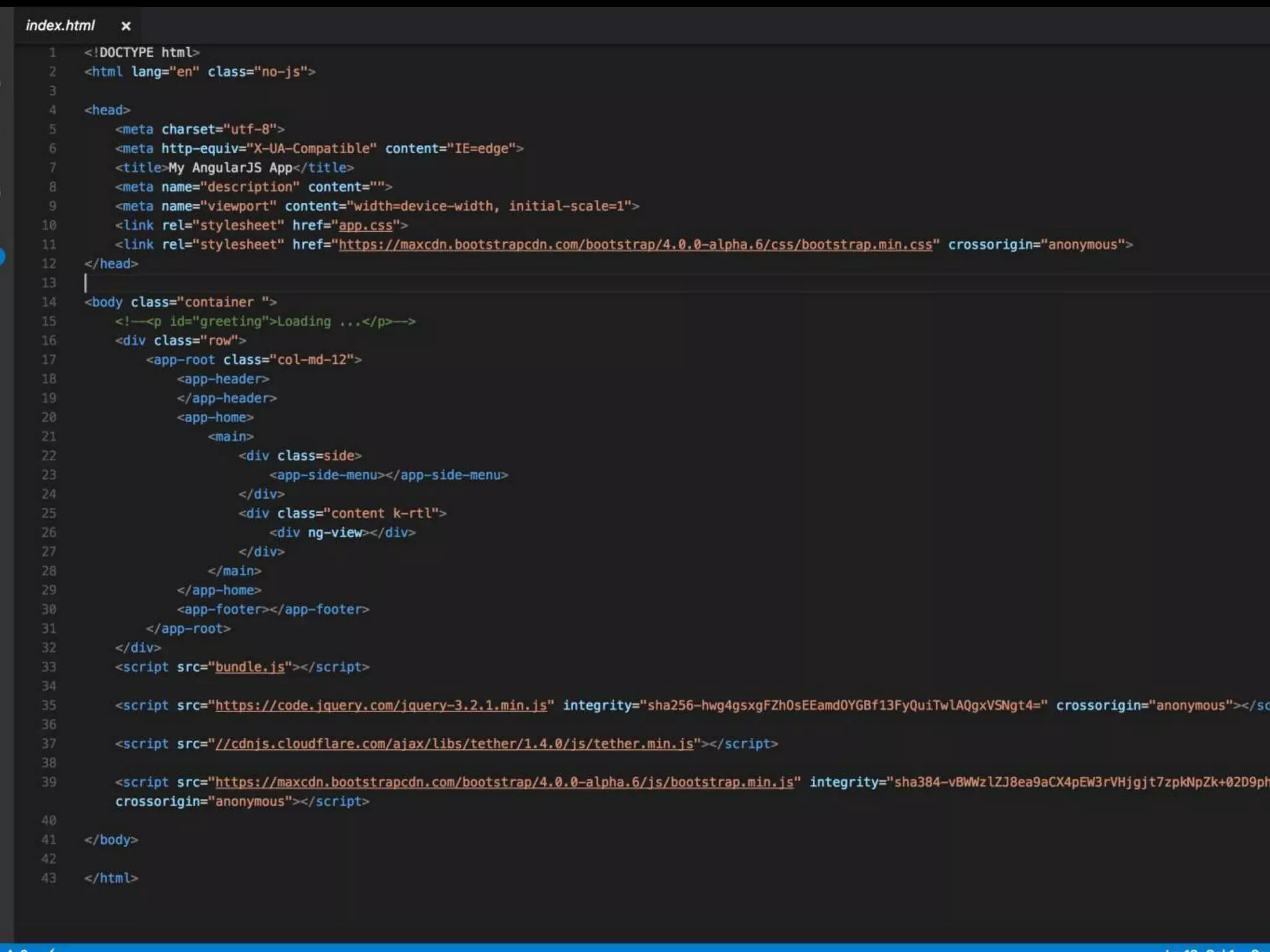Click the app.css stylesheet link
The width and height of the screenshot is (1270, 952).
point(365,226)
